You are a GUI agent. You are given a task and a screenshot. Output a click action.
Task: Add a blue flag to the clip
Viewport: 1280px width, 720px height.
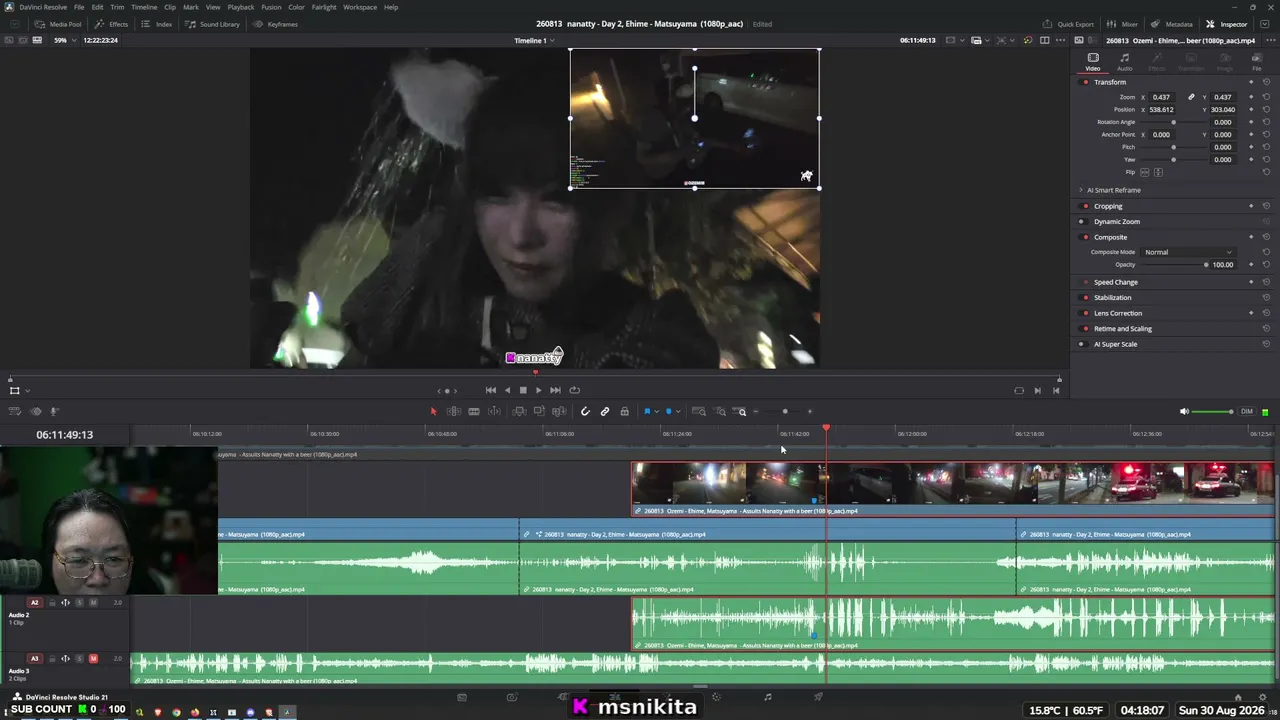coord(647,411)
